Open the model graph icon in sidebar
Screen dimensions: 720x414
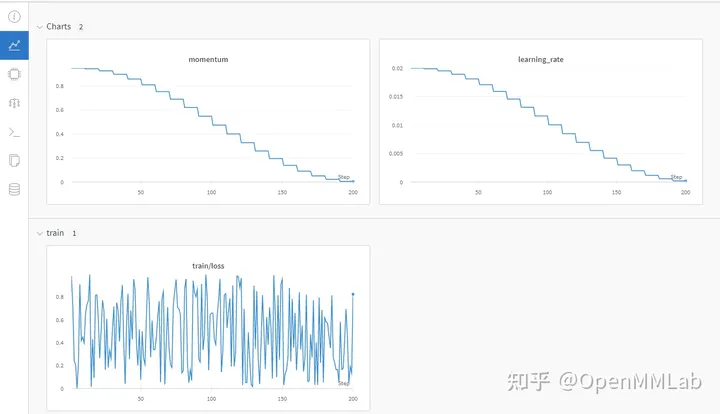pyautogui.click(x=14, y=103)
